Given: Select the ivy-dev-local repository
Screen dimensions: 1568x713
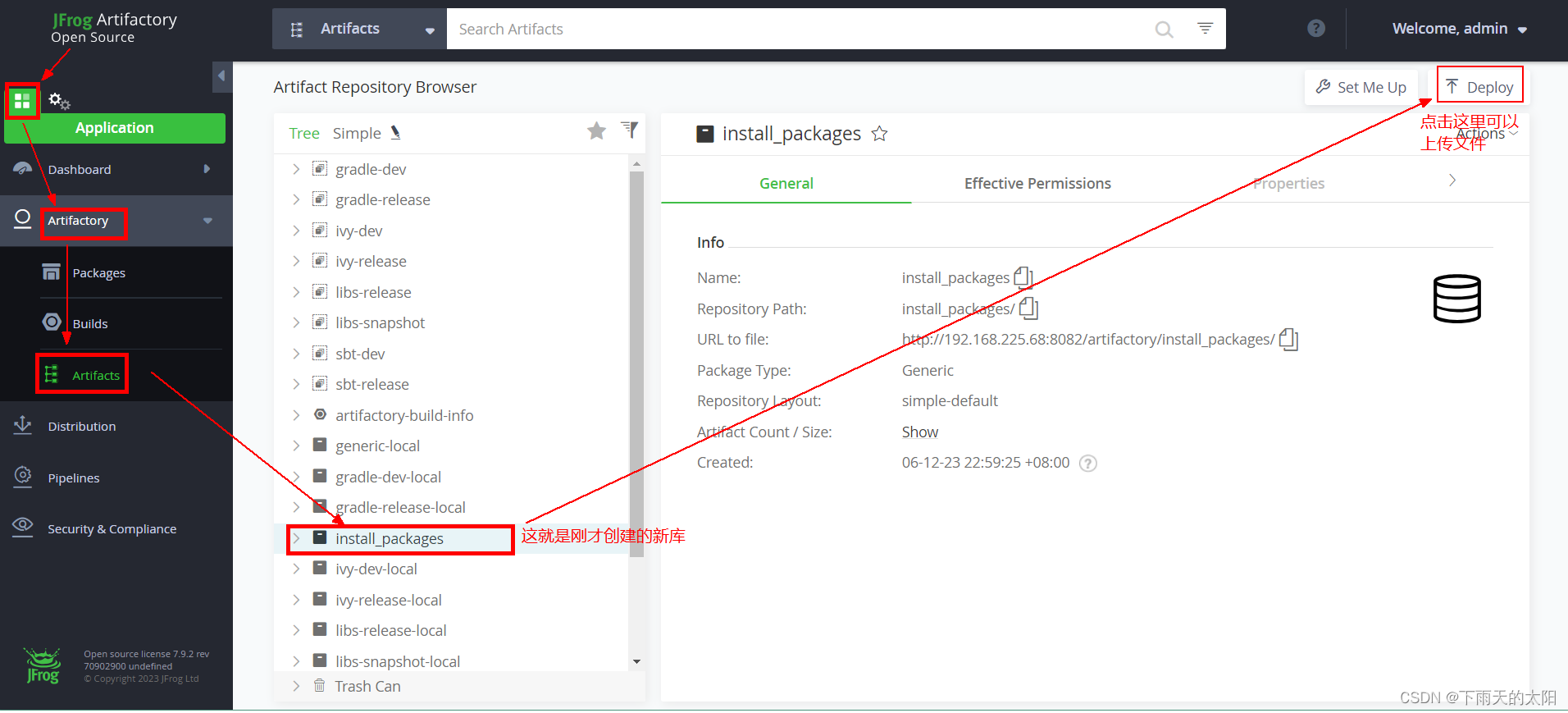Looking at the screenshot, I should tap(376, 569).
